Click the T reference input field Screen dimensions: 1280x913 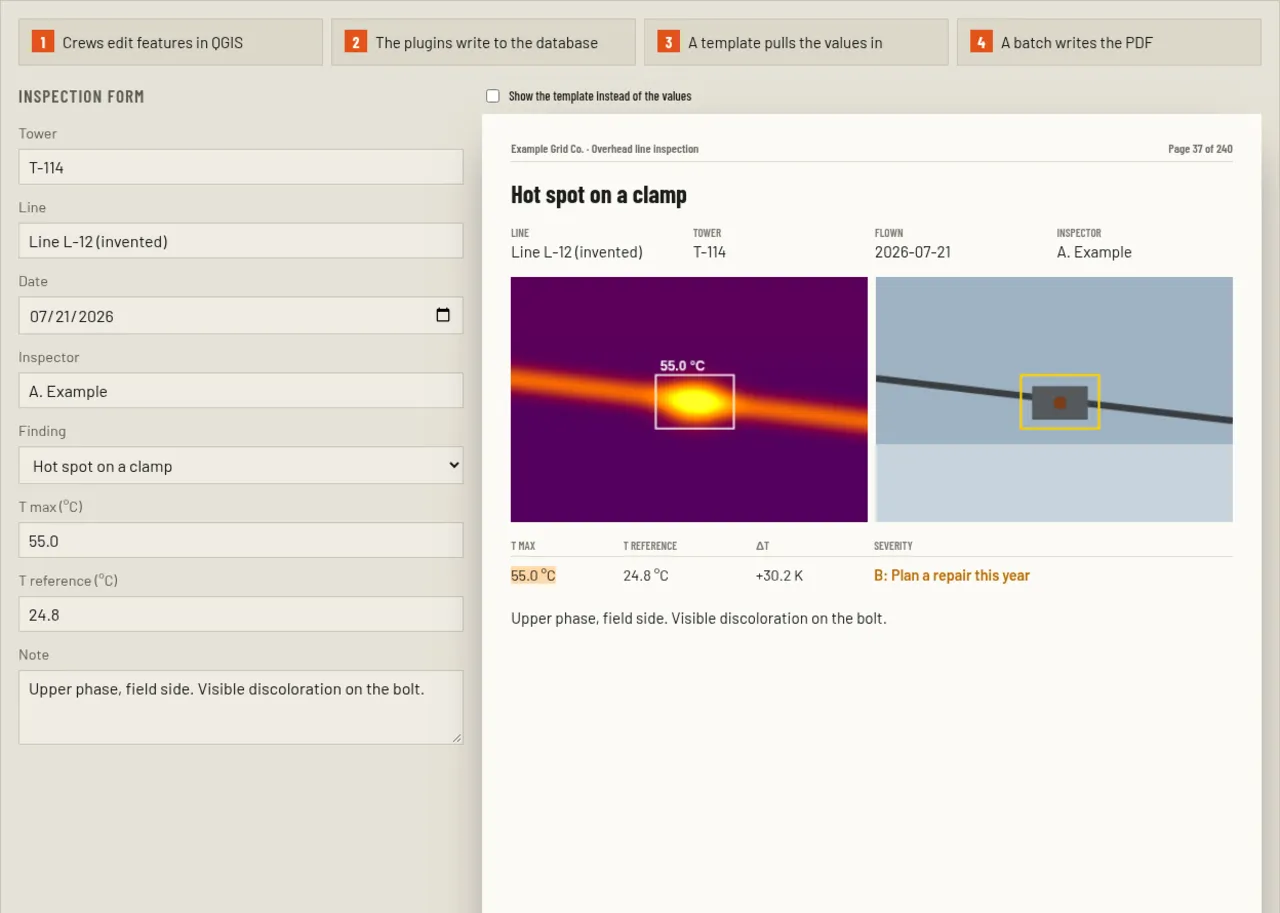click(241, 614)
